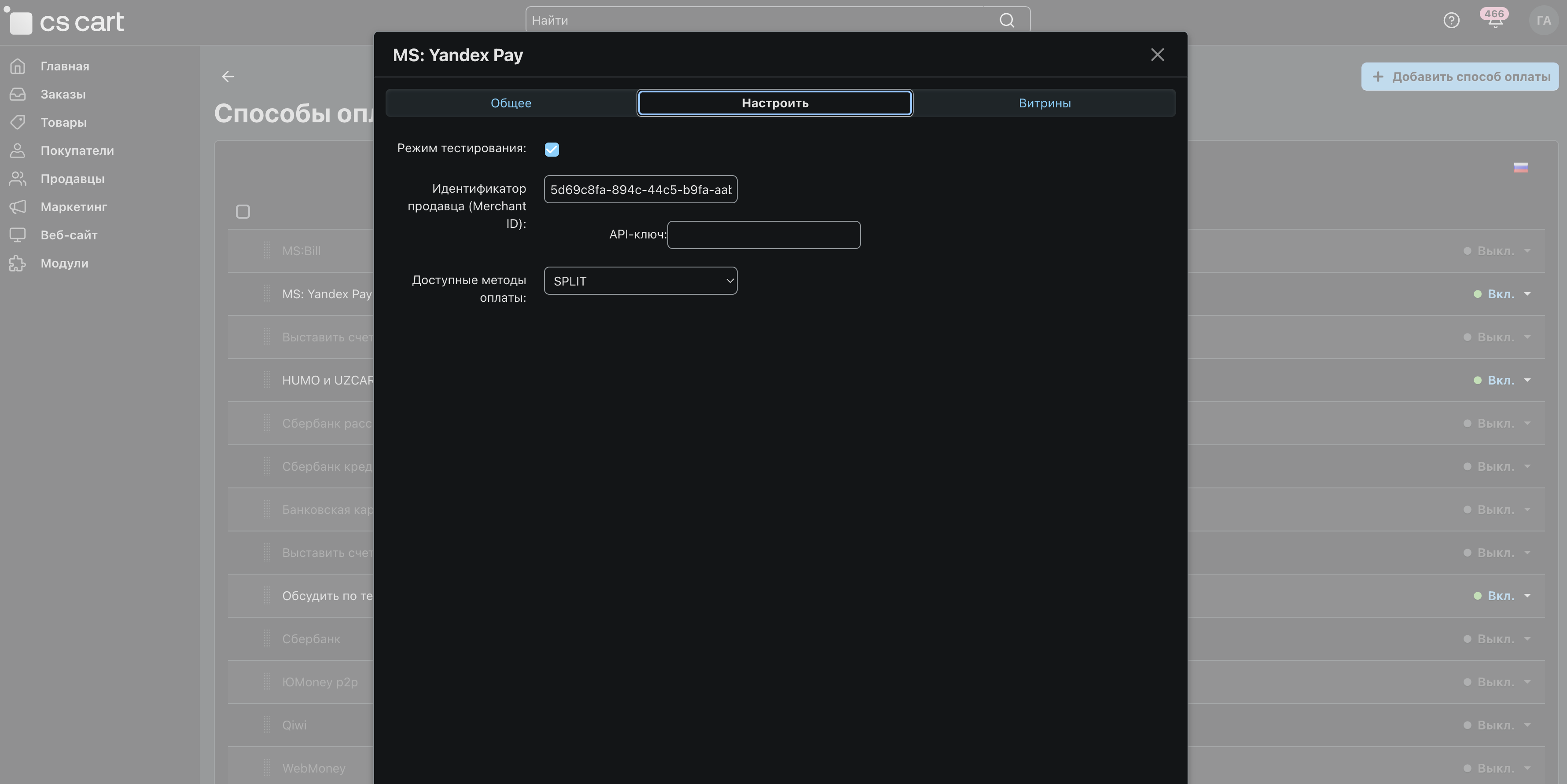Viewport: 1567px width, 784px height.
Task: Open the Главная home icon in sidebar
Action: pyautogui.click(x=18, y=66)
